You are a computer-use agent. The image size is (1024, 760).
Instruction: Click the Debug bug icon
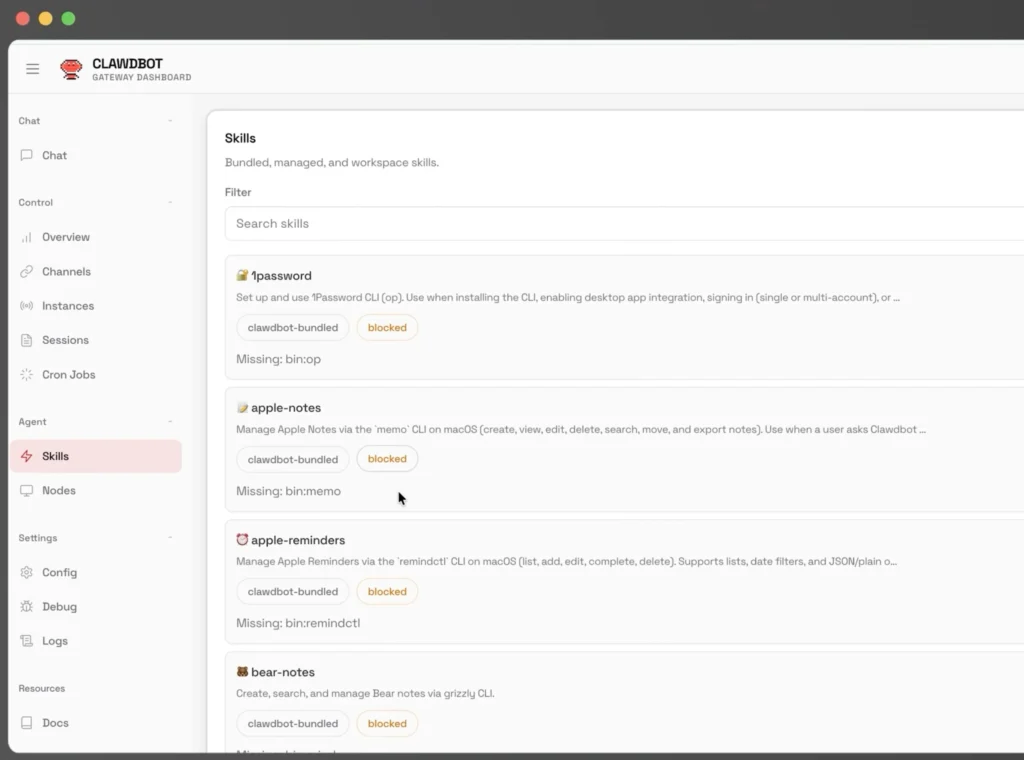[27, 607]
